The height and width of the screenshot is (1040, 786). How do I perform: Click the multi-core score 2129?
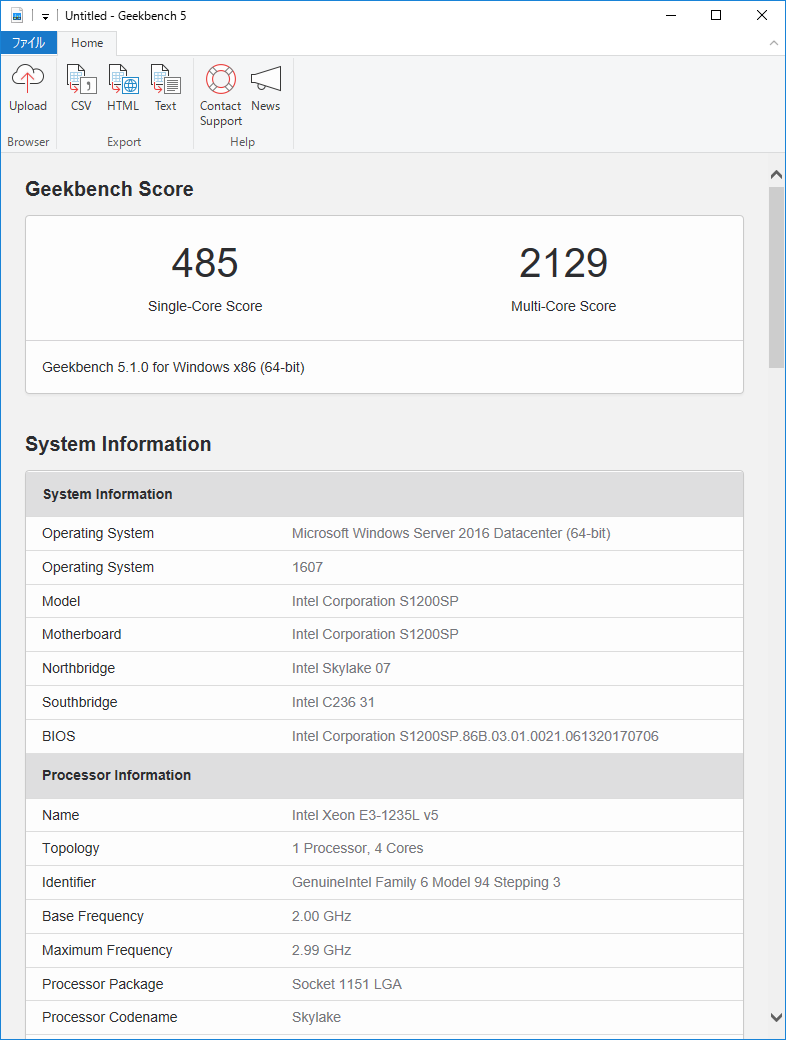(563, 263)
